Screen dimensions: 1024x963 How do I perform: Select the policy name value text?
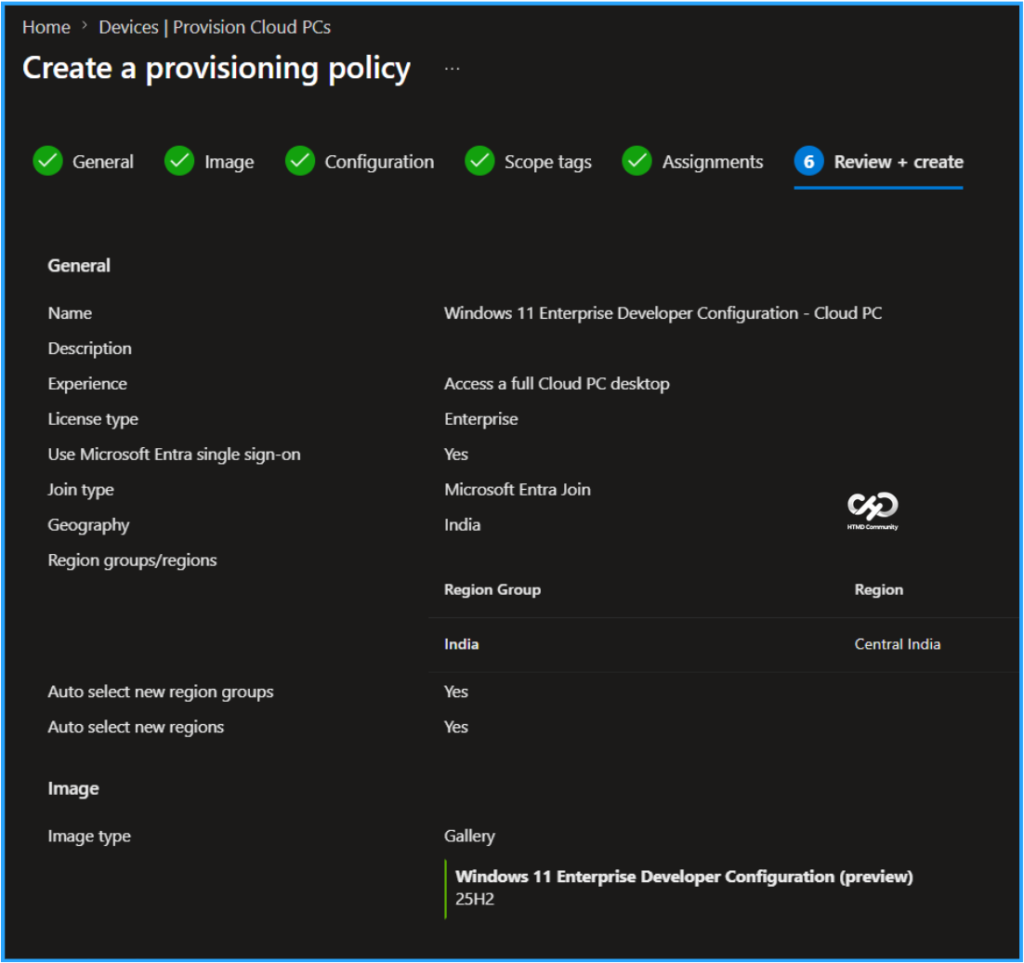tap(663, 313)
